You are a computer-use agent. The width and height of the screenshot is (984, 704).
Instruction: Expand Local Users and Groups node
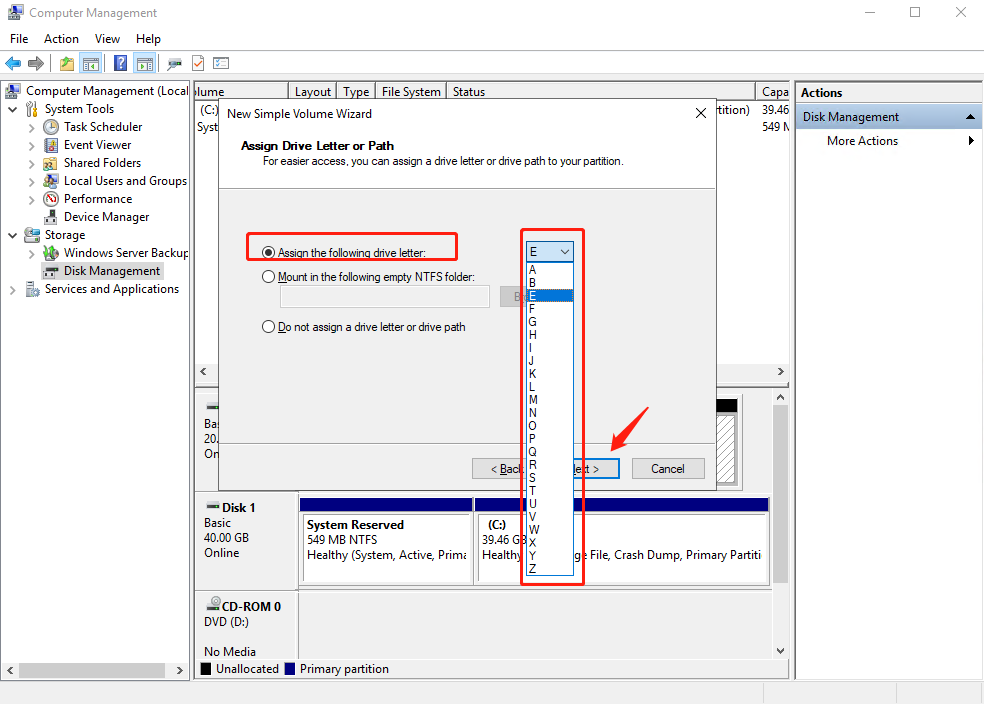(x=31, y=182)
